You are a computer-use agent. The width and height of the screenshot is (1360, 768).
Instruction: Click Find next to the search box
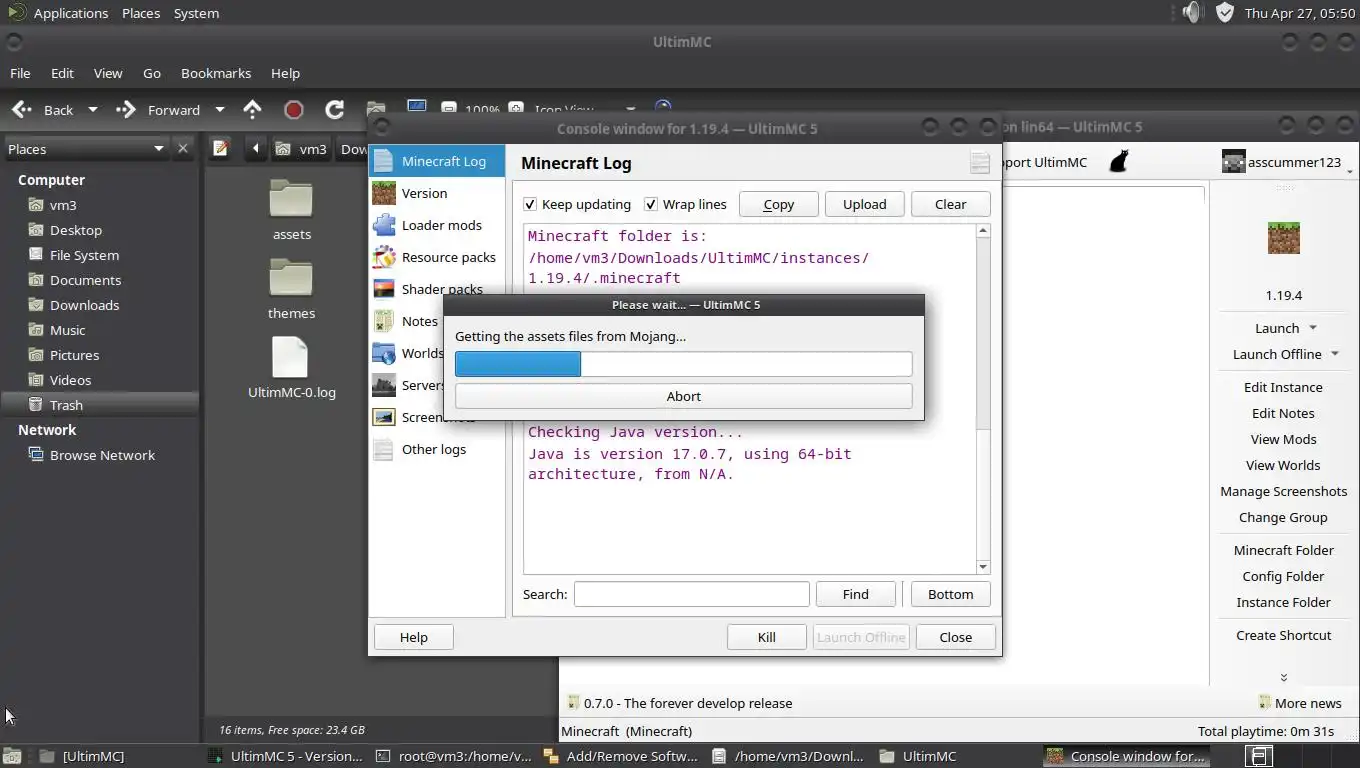click(856, 594)
